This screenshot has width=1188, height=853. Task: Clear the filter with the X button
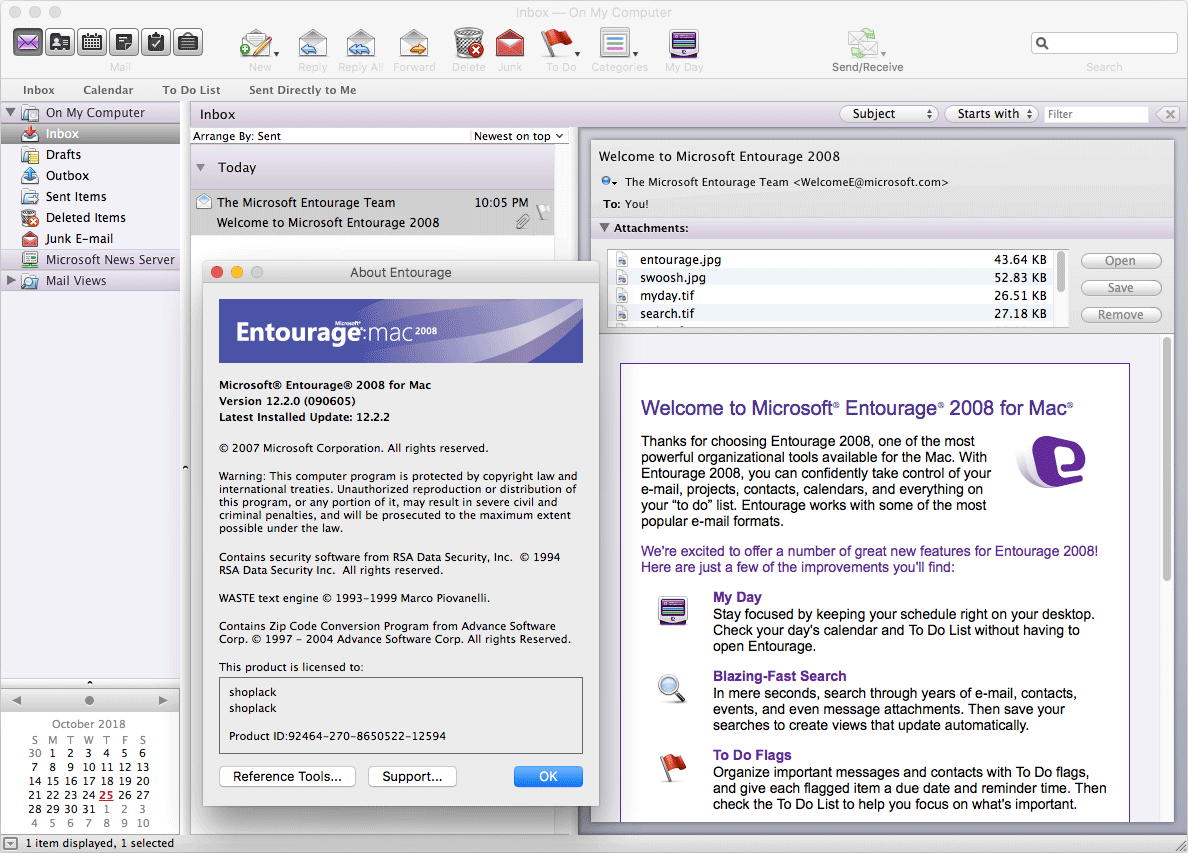(1170, 114)
